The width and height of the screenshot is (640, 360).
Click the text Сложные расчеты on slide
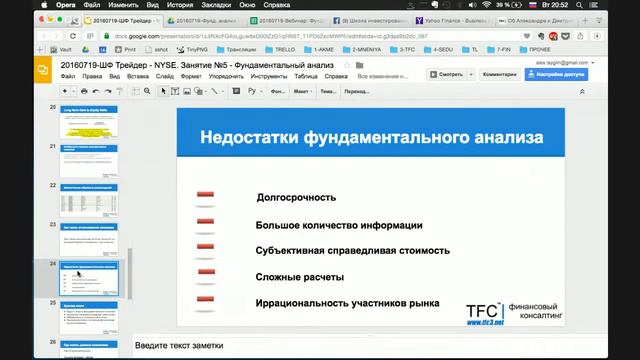point(300,277)
